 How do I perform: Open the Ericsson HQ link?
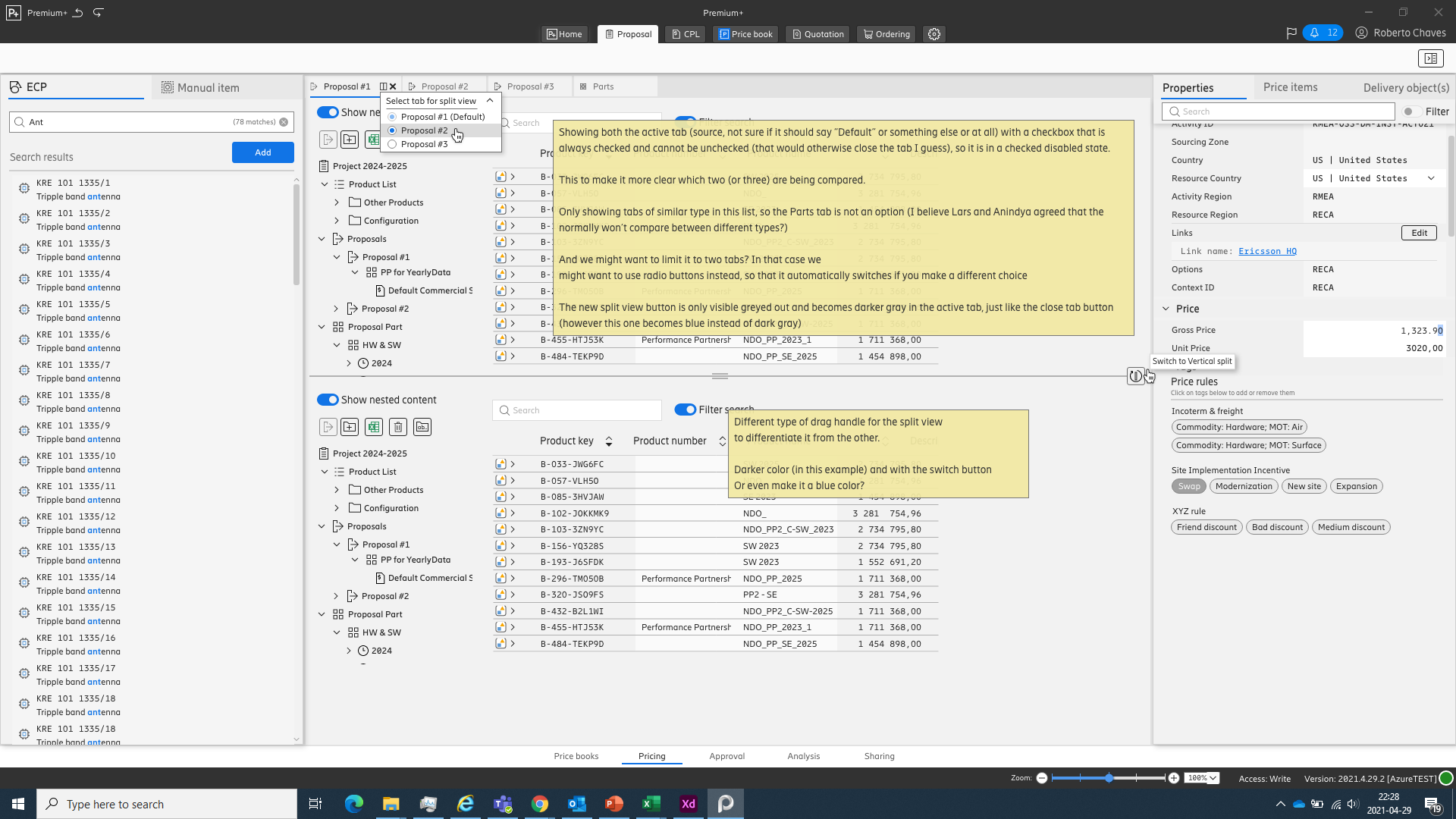[x=1267, y=251]
